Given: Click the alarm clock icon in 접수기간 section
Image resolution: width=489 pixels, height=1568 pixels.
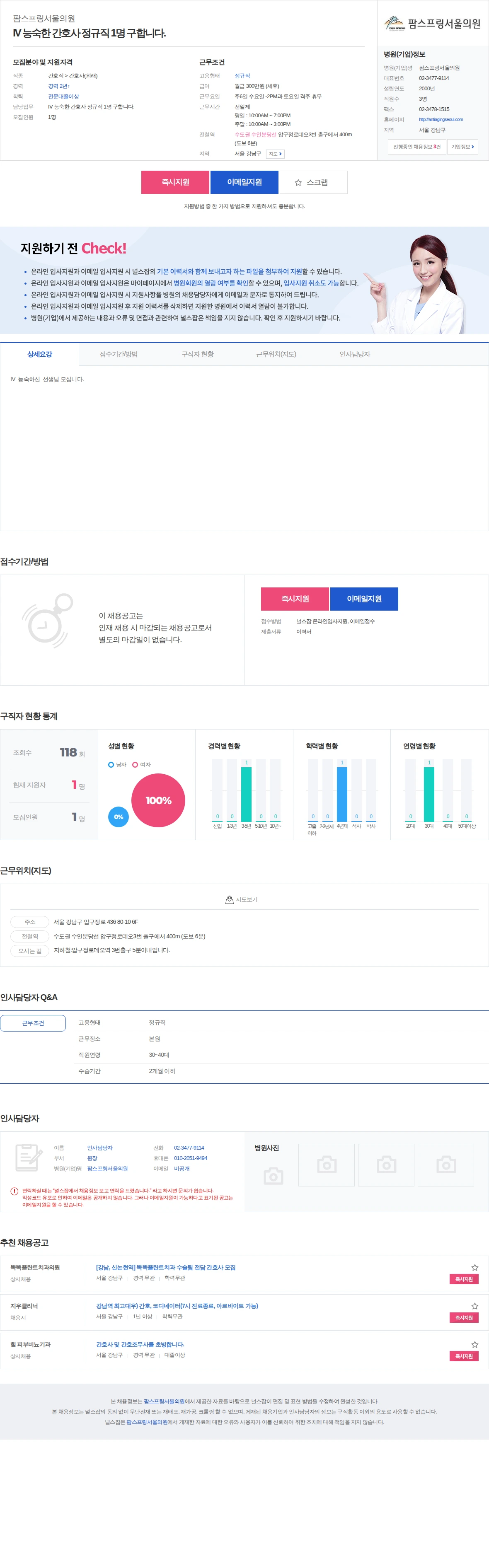Looking at the screenshot, I should tap(48, 621).
